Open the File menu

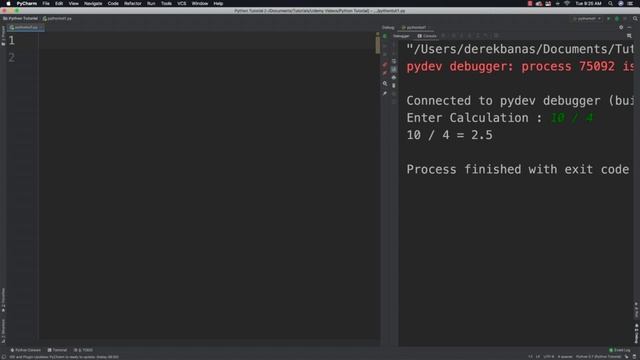point(46,3)
